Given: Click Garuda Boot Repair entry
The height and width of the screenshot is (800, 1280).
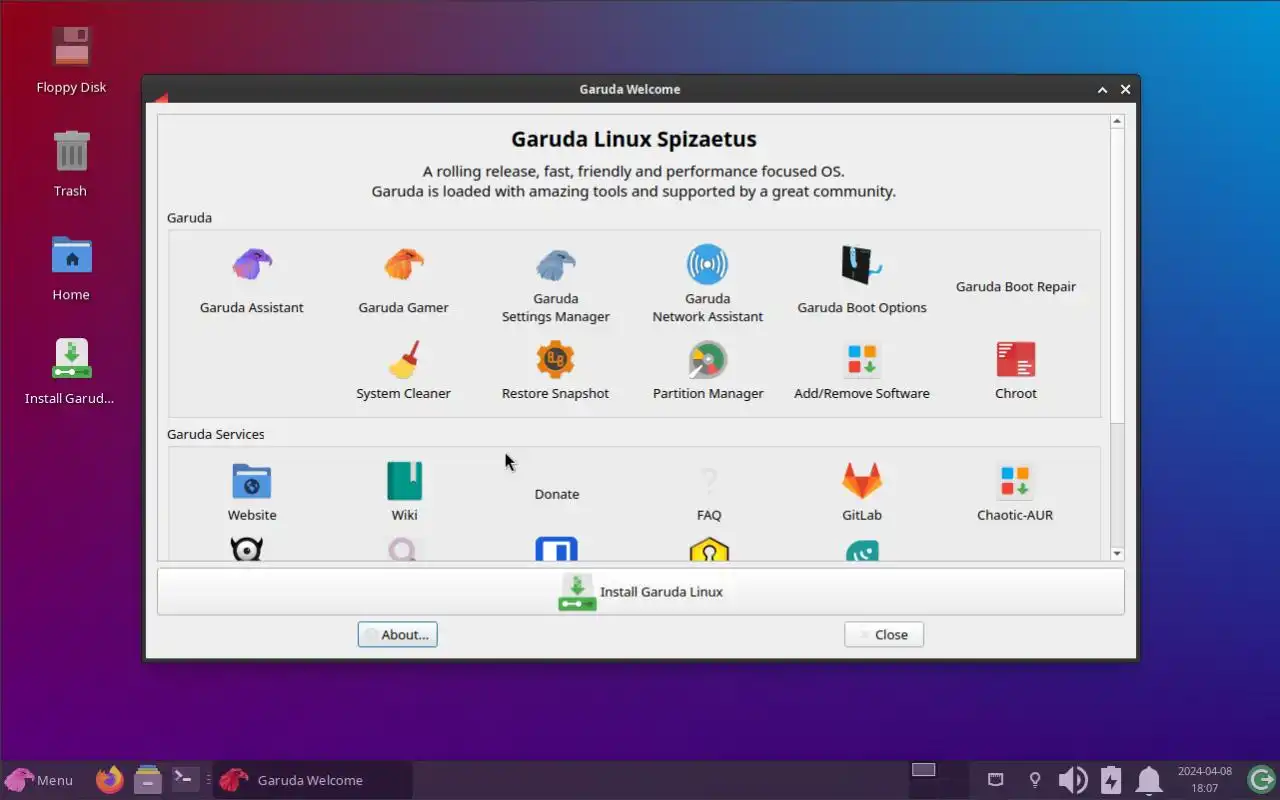Looking at the screenshot, I should click(x=1015, y=286).
